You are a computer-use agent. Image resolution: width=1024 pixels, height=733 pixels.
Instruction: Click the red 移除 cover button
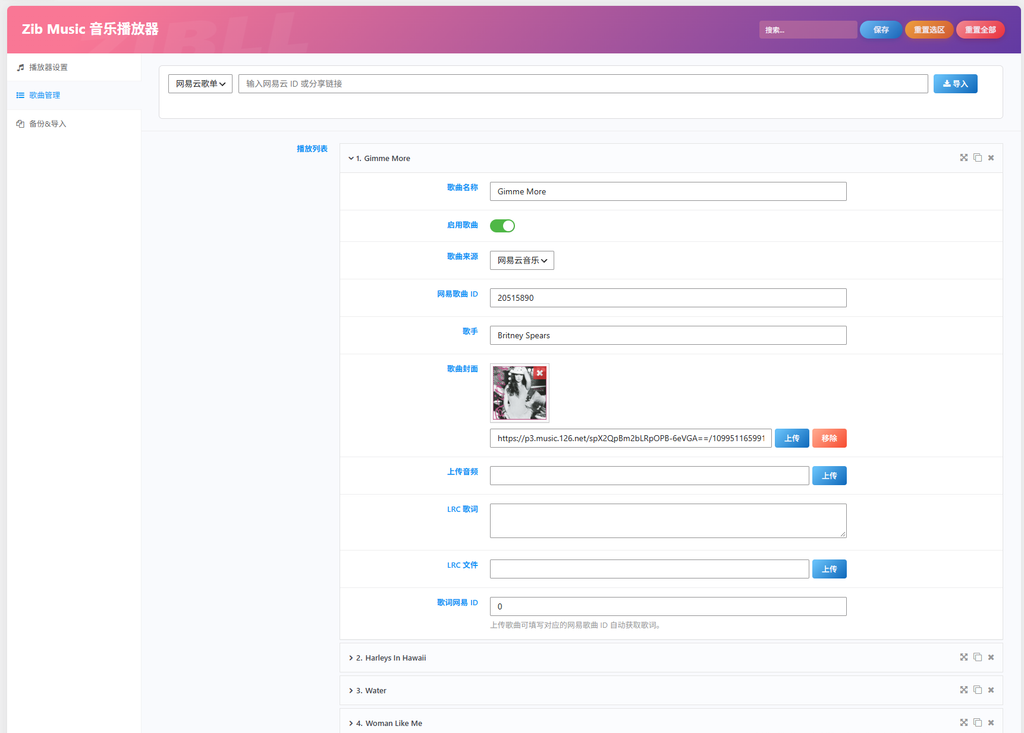(829, 438)
